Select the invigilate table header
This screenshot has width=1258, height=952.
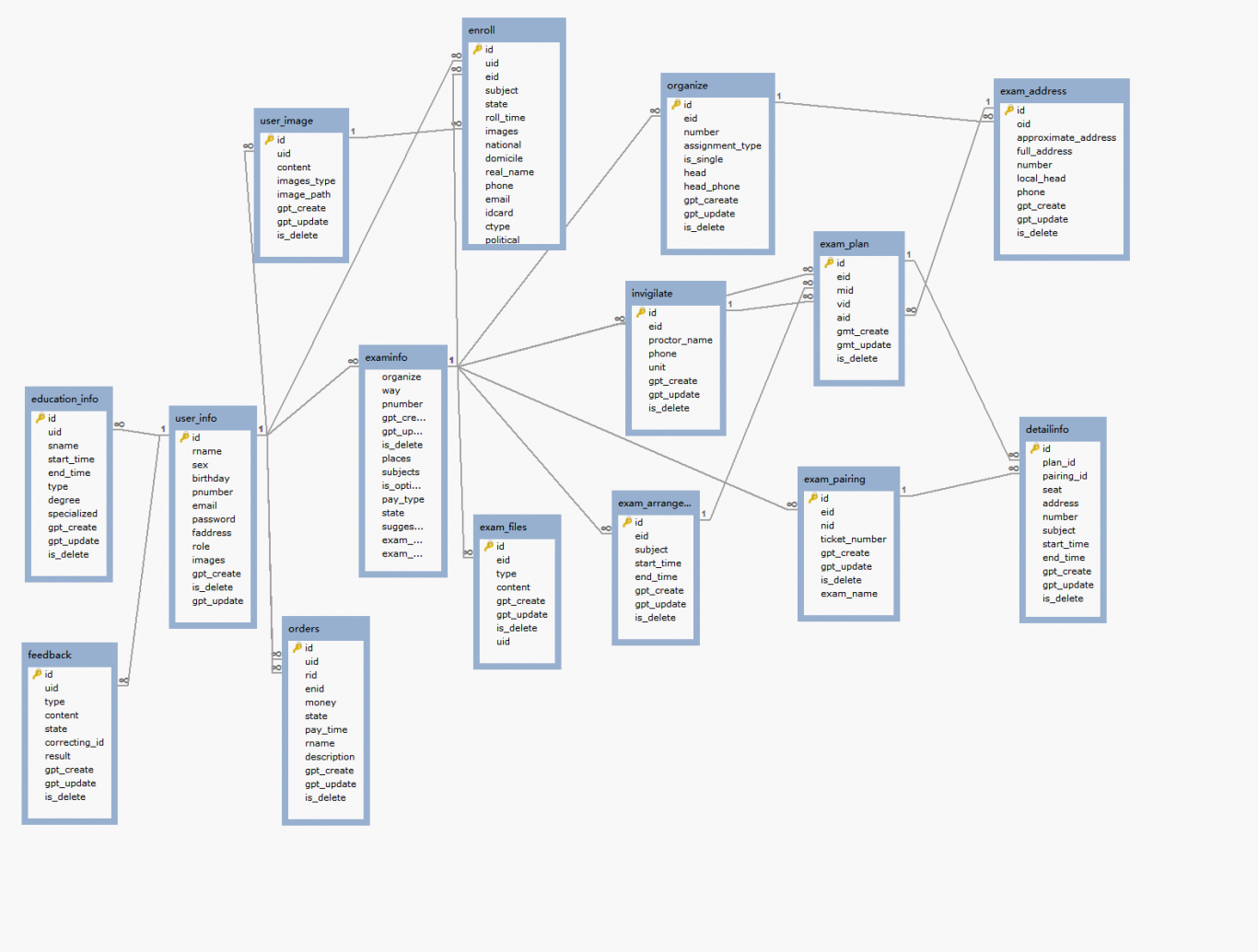[676, 294]
